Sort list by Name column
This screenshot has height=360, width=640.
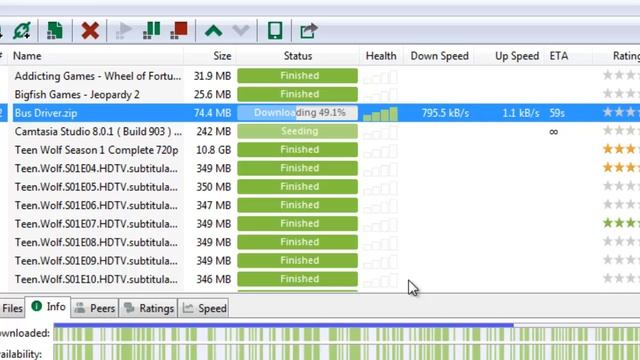[x=27, y=56]
